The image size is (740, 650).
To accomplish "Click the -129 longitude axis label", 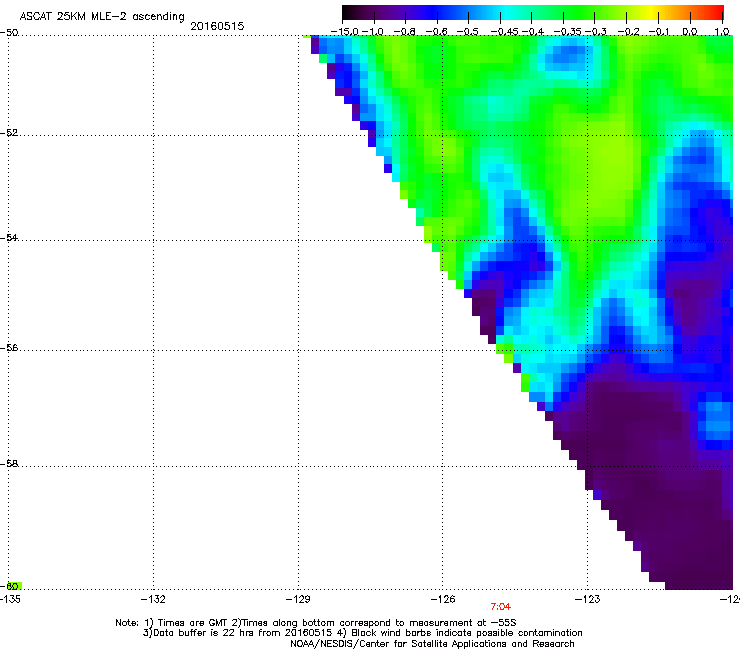I will pyautogui.click(x=298, y=599).
